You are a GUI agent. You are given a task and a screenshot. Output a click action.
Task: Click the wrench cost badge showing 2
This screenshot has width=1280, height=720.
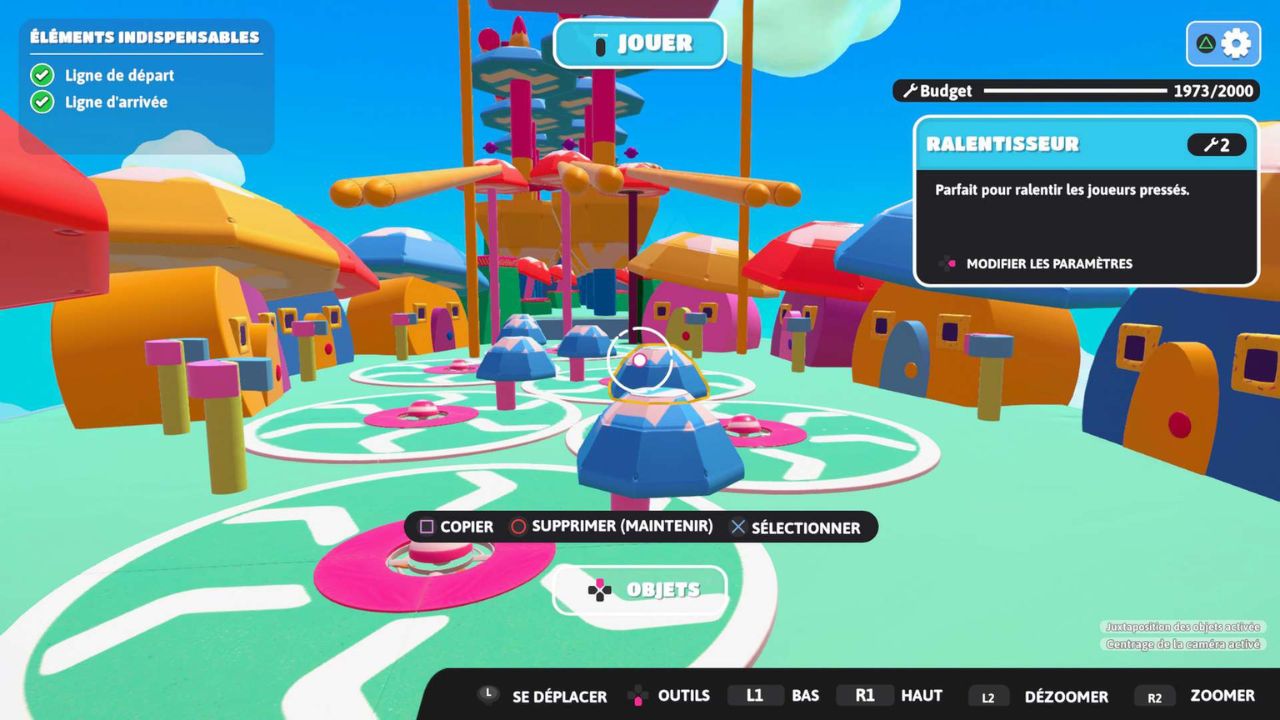click(1216, 145)
